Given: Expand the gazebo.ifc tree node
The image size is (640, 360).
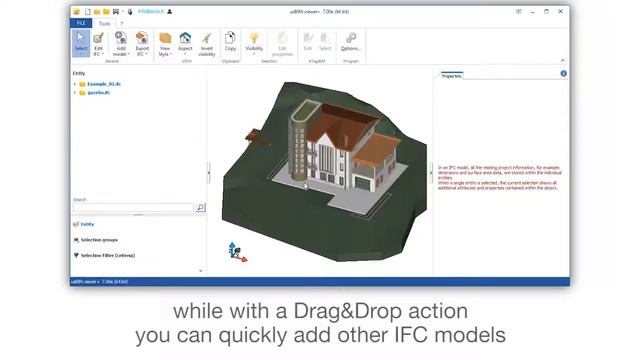Looking at the screenshot, I should (x=75, y=93).
